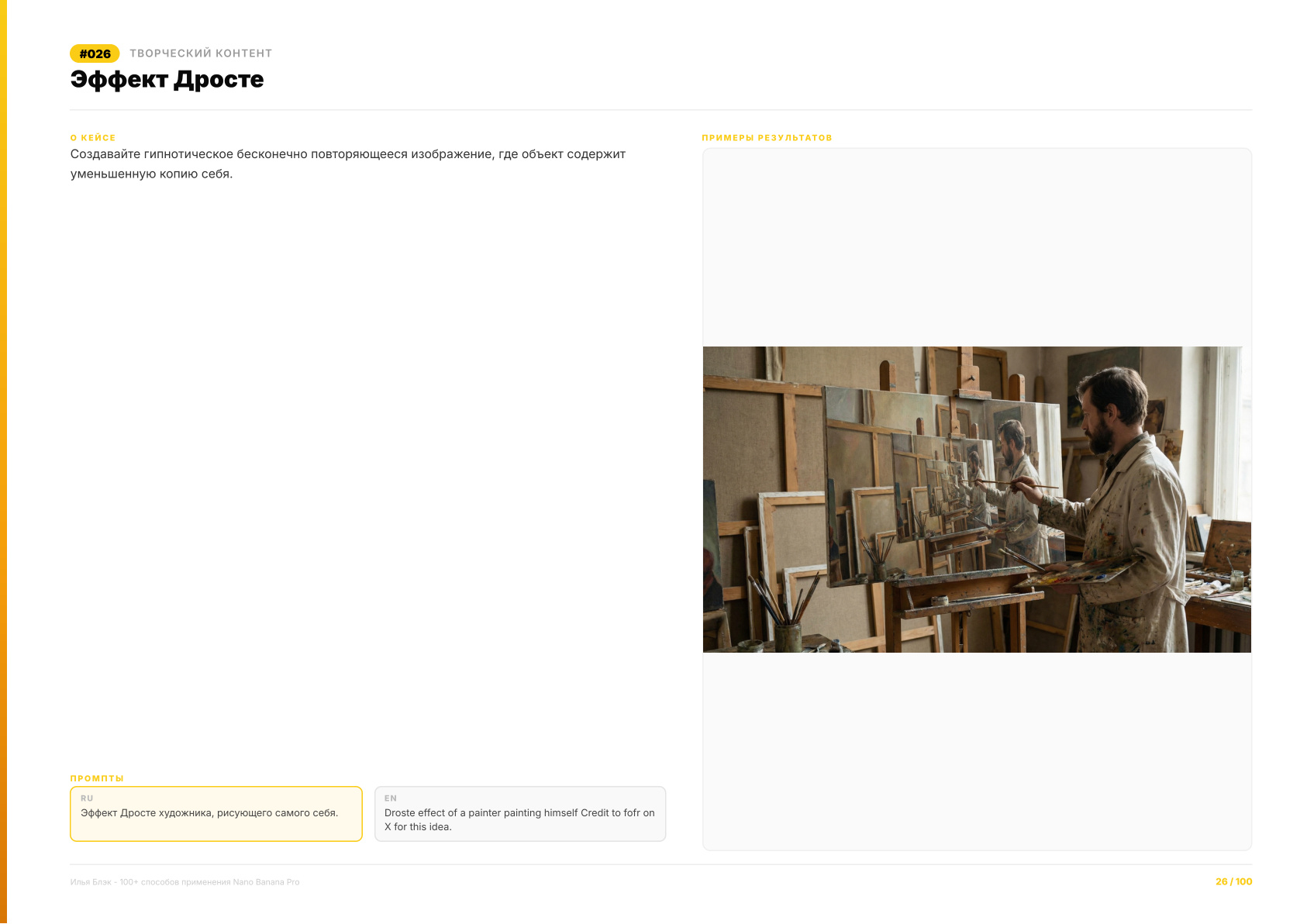The height and width of the screenshot is (924, 1307).
Task: Click the footer text 'Илья Блэк - 100+ способов'
Action: (x=184, y=882)
